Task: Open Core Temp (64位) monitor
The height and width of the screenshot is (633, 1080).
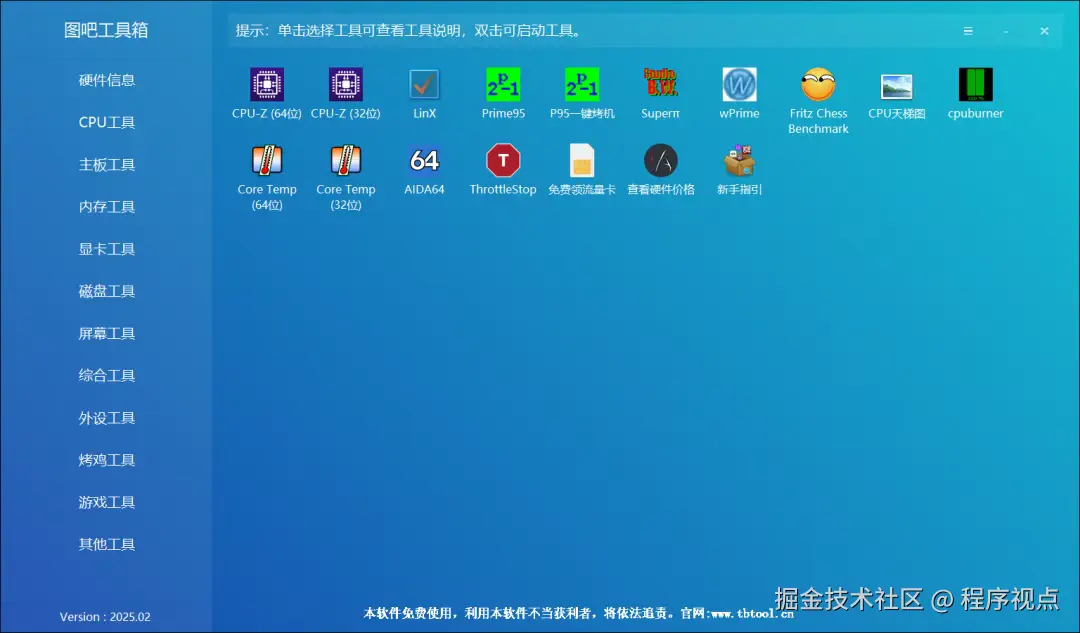Action: (266, 172)
